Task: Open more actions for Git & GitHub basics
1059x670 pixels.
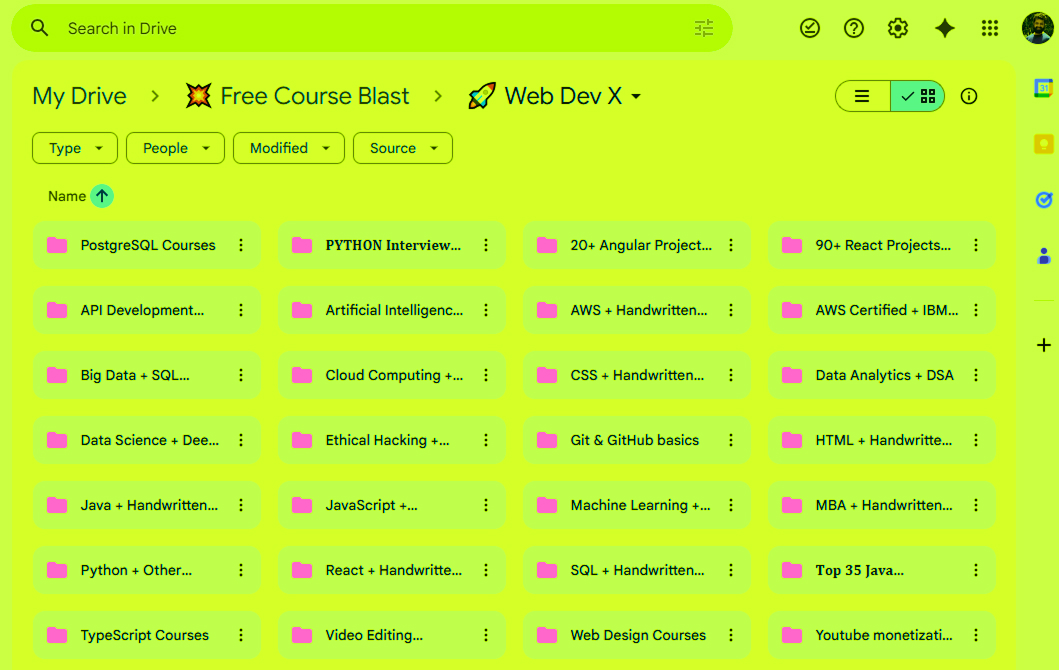Action: [x=731, y=440]
